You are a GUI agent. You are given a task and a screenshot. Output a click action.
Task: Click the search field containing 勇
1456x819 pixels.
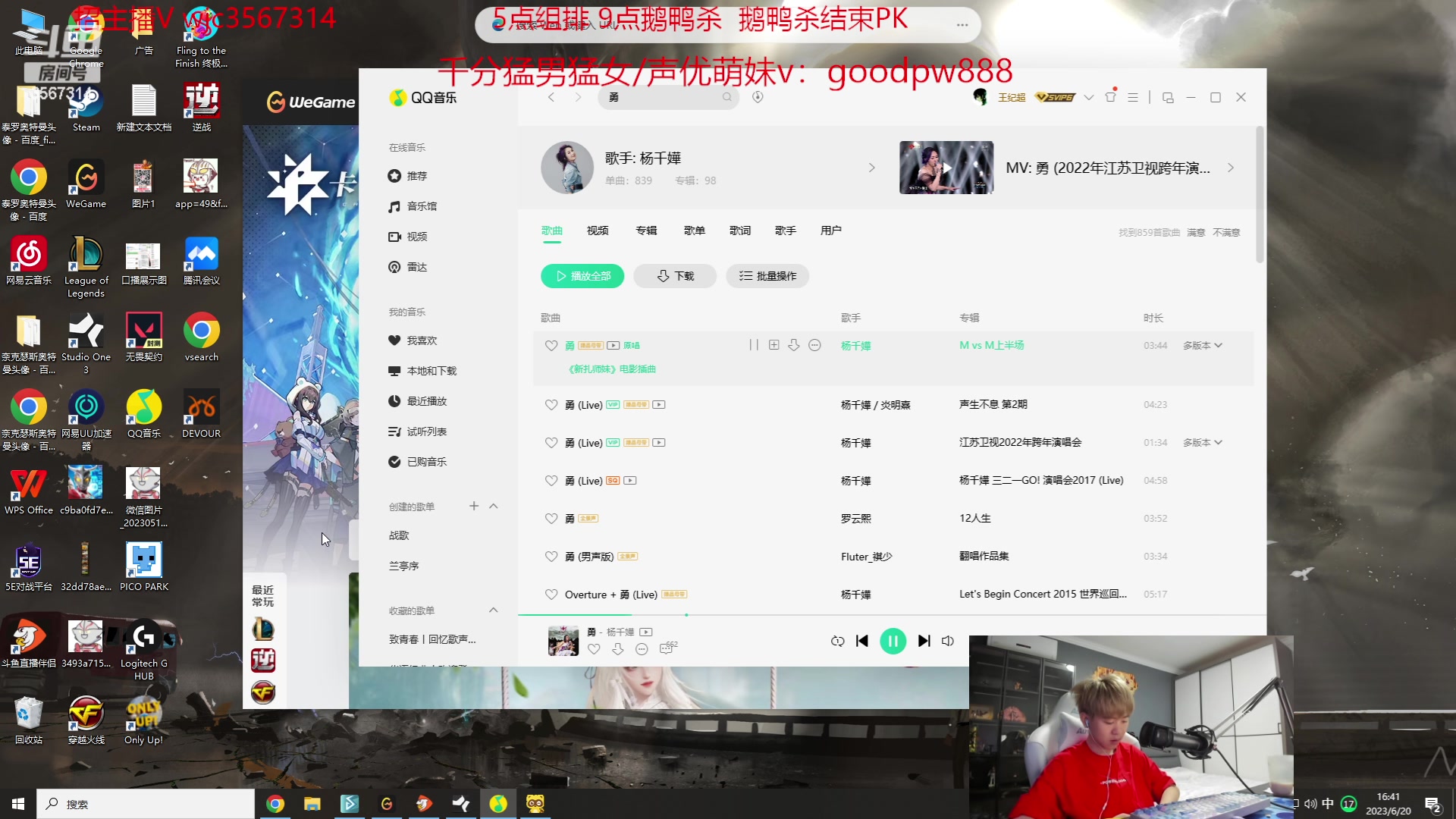point(667,97)
